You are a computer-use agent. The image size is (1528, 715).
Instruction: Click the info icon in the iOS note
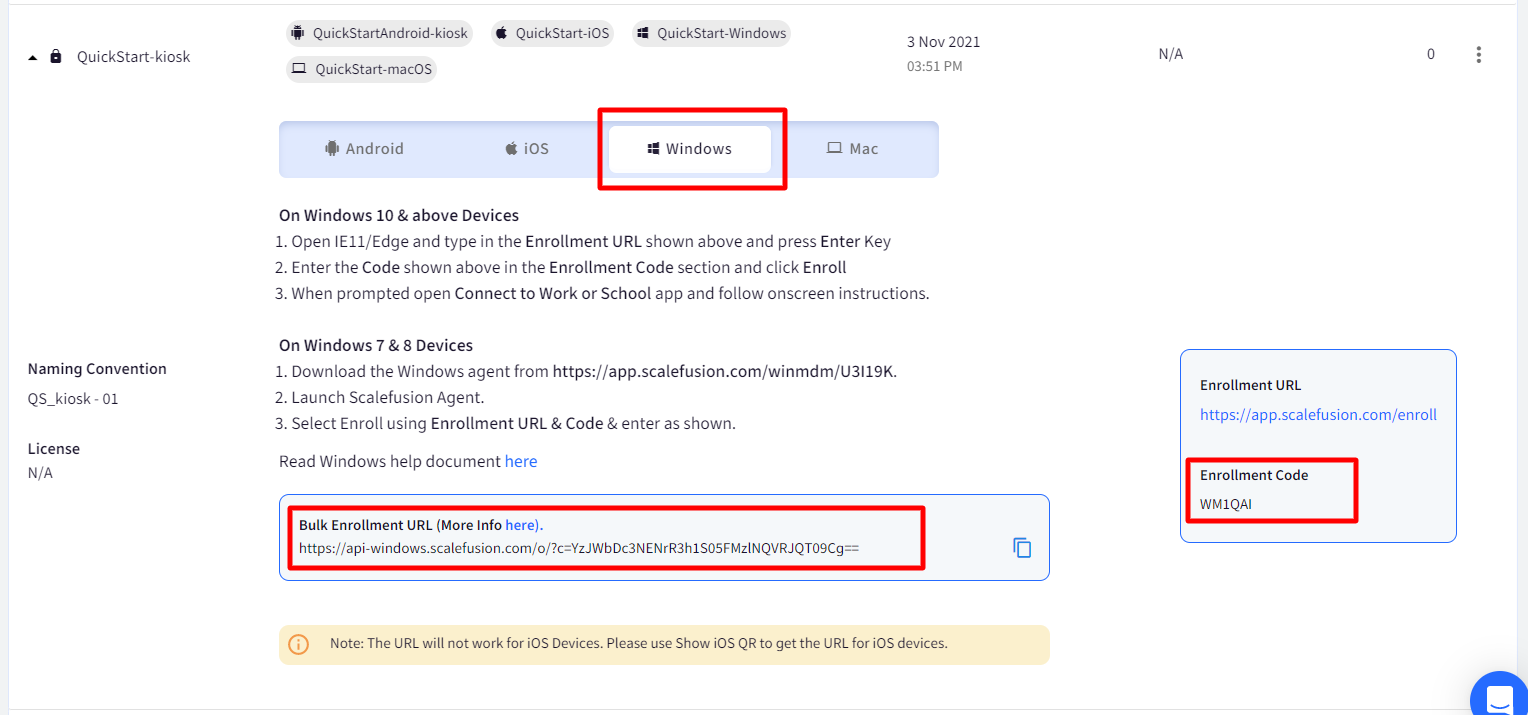click(x=298, y=644)
